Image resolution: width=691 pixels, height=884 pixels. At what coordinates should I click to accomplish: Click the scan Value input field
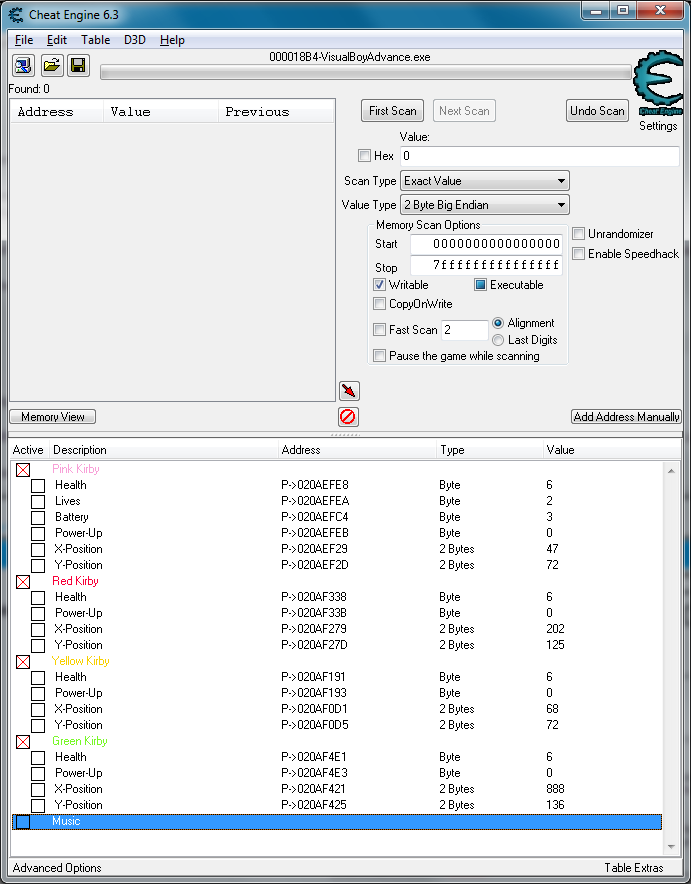539,156
